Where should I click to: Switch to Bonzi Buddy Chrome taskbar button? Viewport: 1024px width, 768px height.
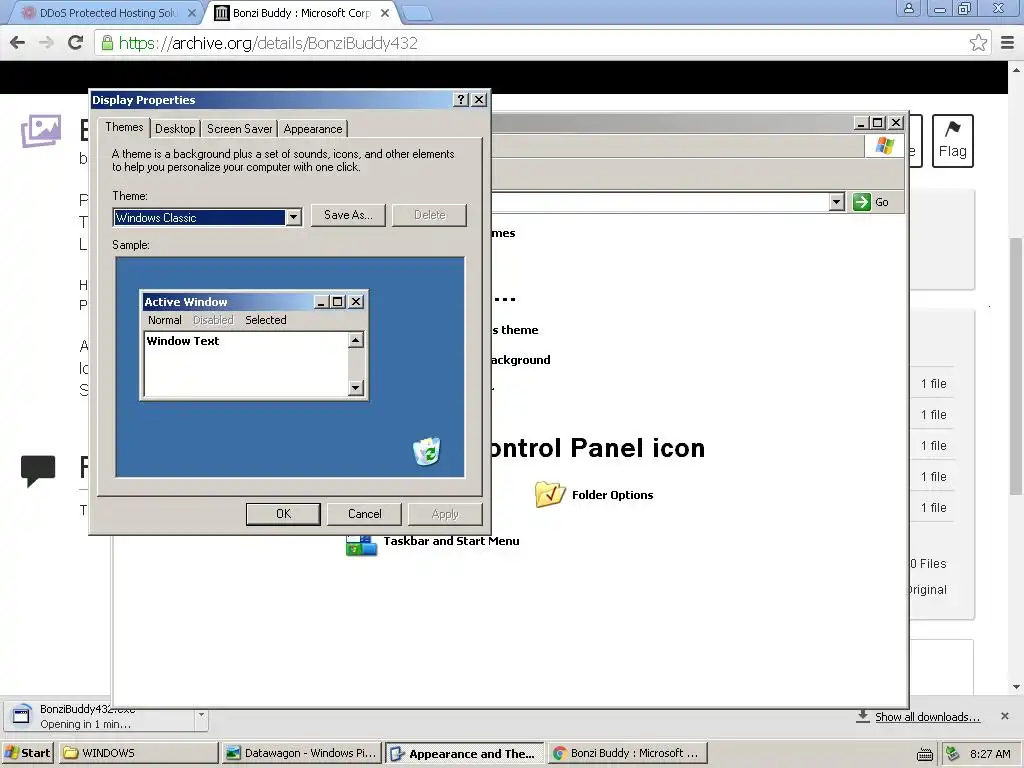pyautogui.click(x=628, y=753)
